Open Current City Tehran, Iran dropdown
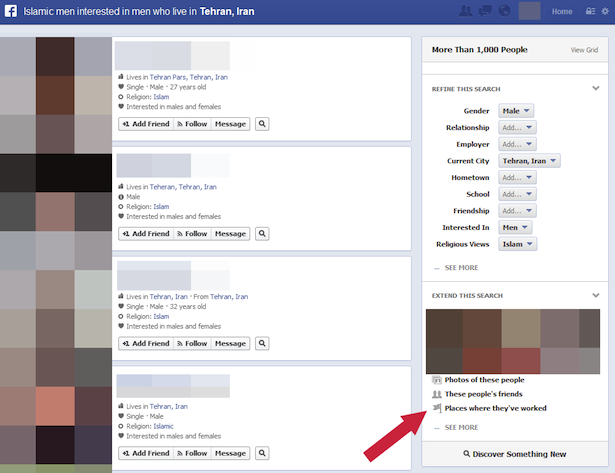This screenshot has width=615, height=473. 529,161
